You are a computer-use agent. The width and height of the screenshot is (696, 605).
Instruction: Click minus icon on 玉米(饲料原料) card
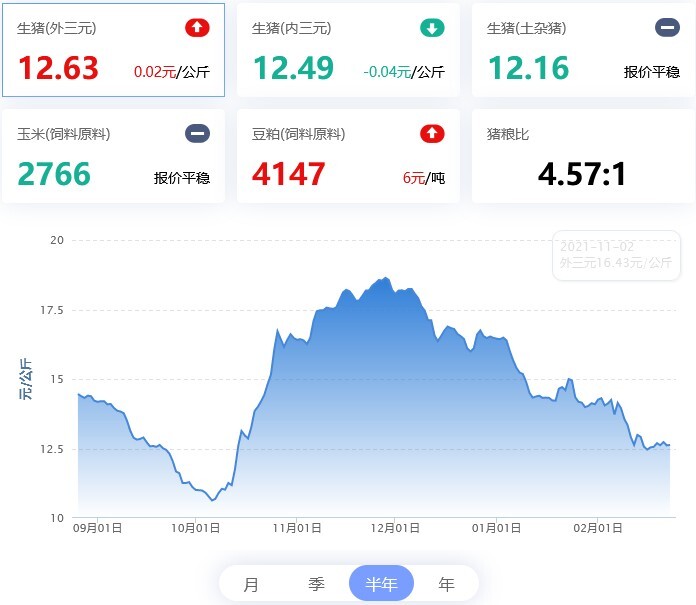pos(198,134)
